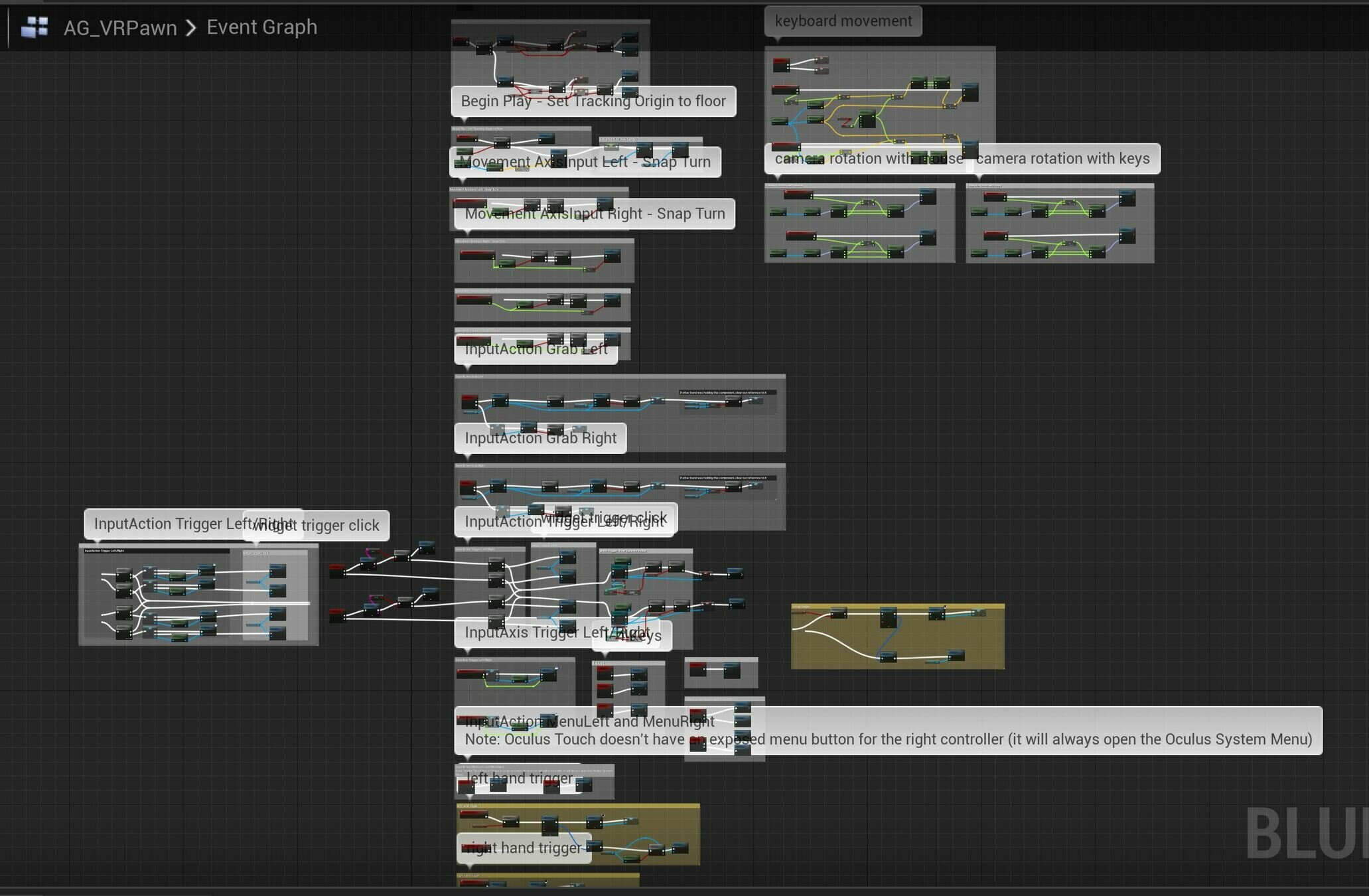Screen dimensions: 1369x896
Task: Click the blueprint graph icon beside AG_VRPawn
Action: [35, 27]
